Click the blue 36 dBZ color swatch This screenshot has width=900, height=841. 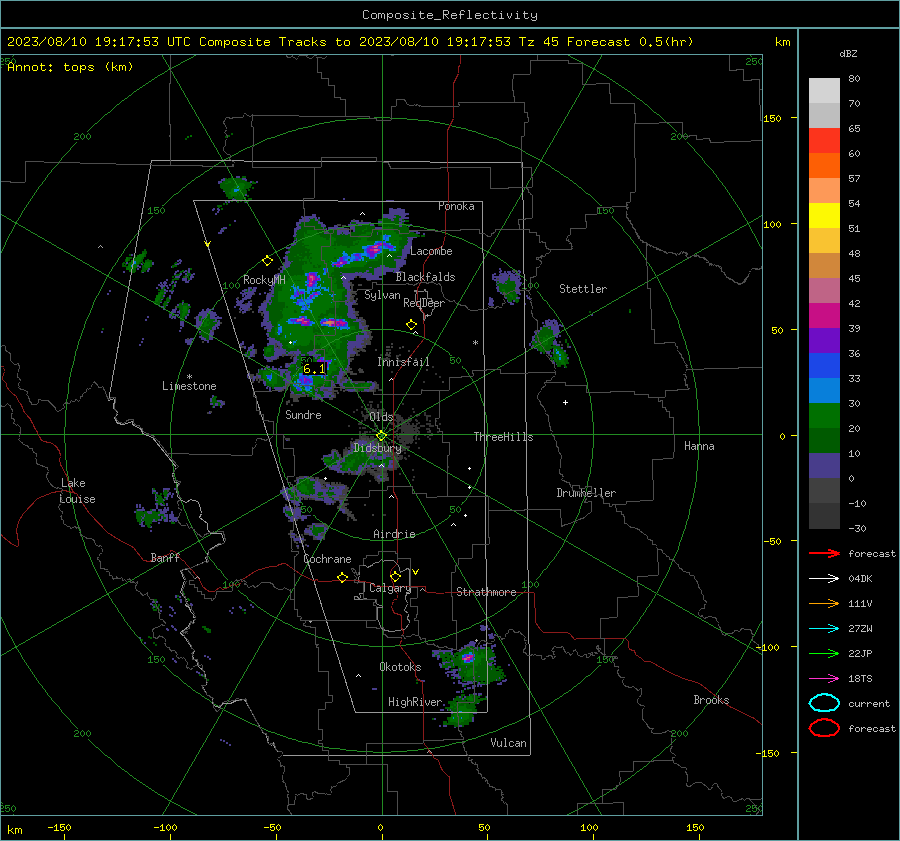824,365
